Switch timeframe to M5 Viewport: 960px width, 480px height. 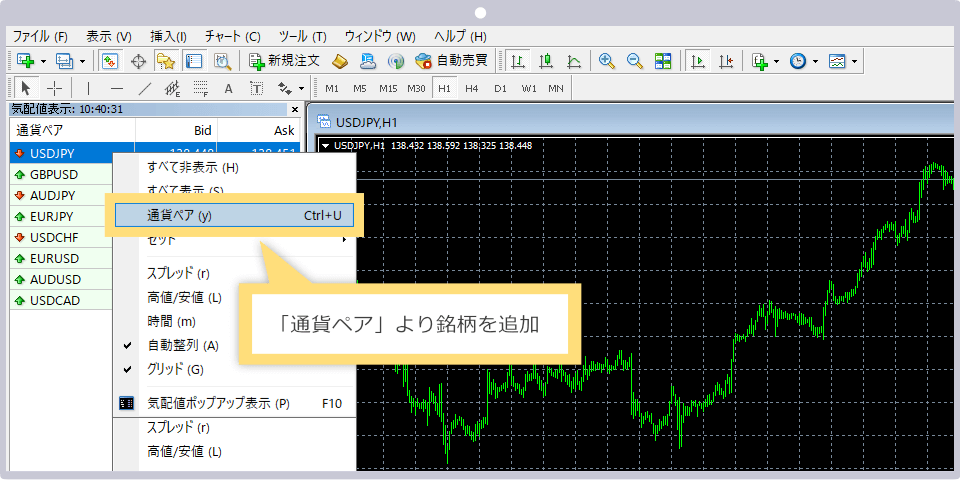(x=359, y=88)
